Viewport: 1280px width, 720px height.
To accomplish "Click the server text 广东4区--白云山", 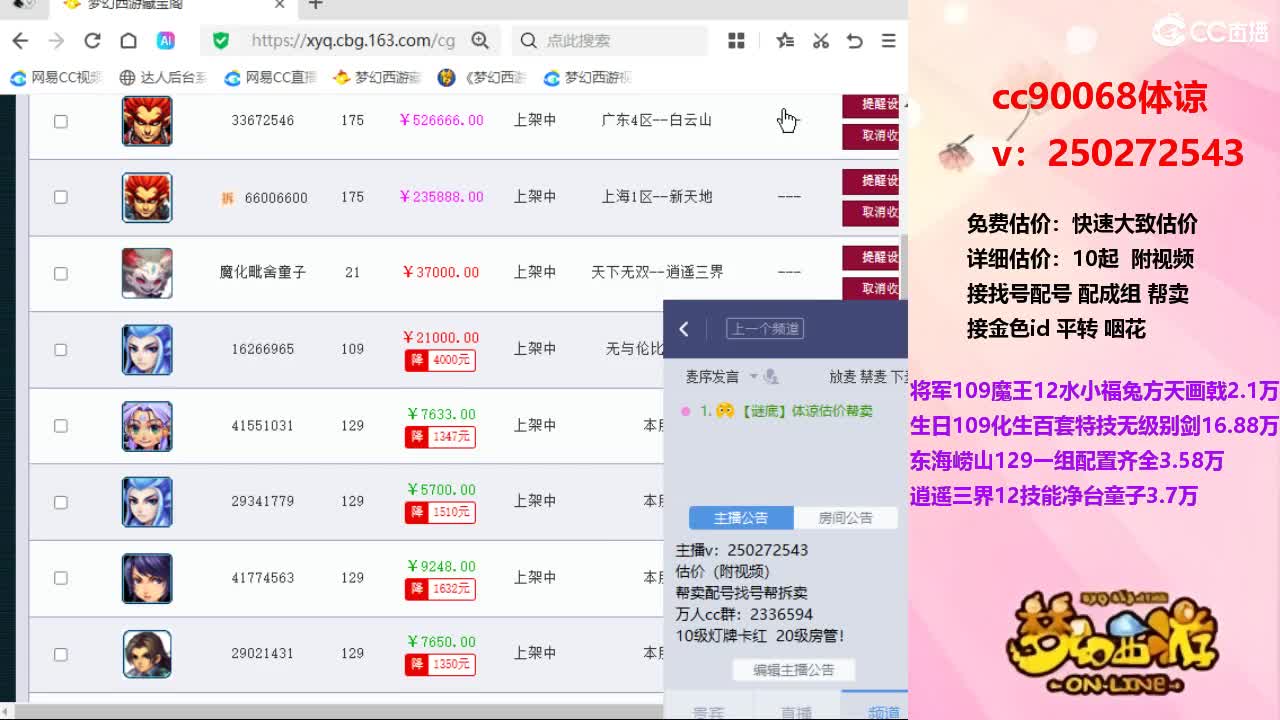I will 656,120.
